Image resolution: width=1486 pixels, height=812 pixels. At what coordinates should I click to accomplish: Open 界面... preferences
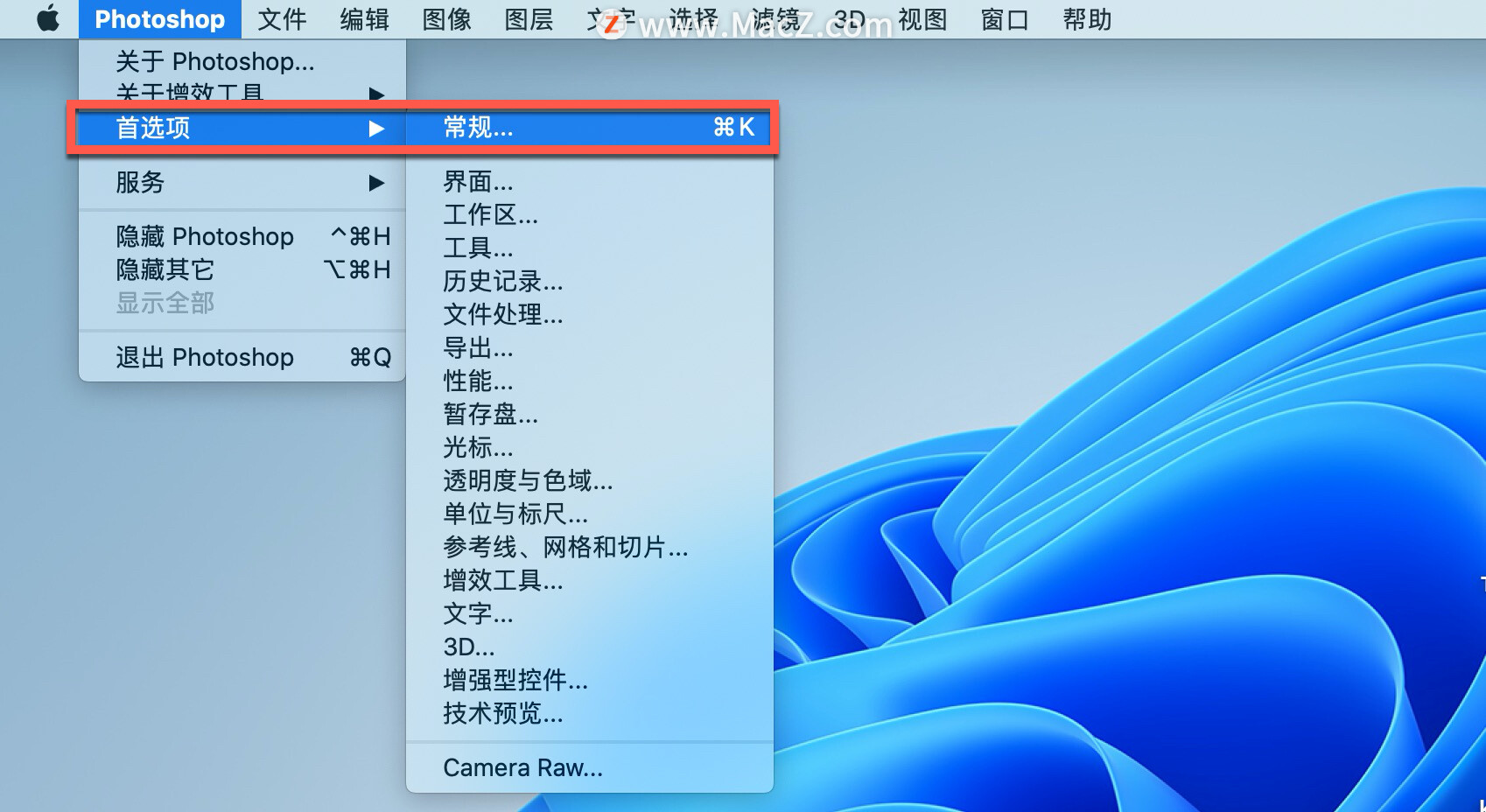(590, 182)
